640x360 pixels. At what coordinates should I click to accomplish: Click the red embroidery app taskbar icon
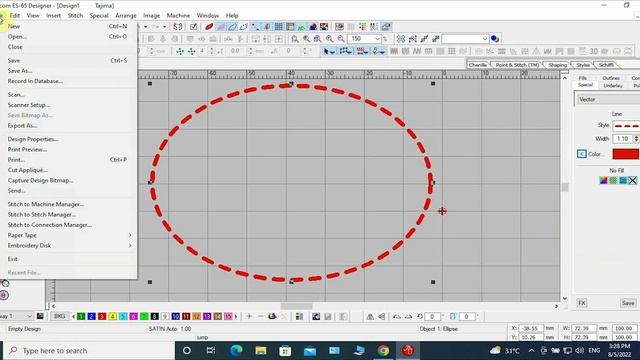[x=407, y=350]
